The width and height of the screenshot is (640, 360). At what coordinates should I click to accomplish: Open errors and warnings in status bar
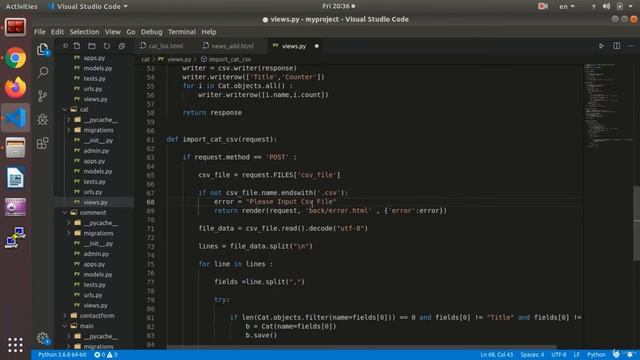coord(106,355)
